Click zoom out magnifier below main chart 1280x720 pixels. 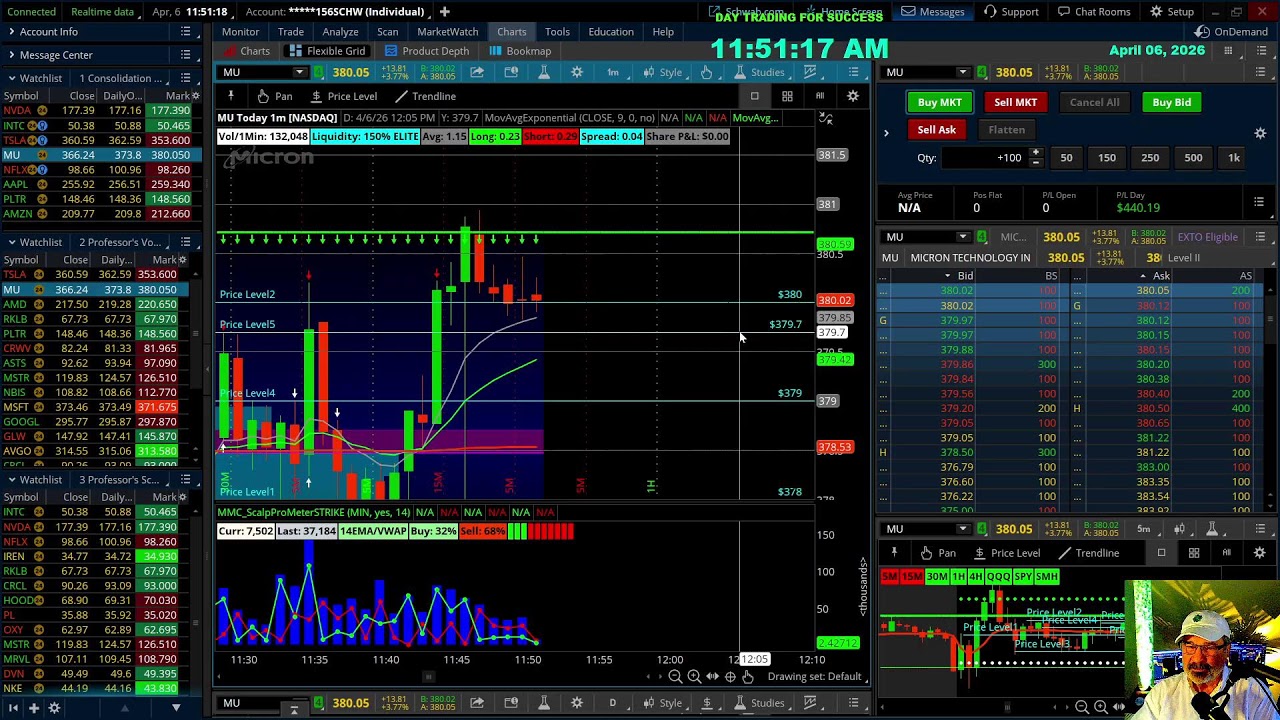(675, 677)
